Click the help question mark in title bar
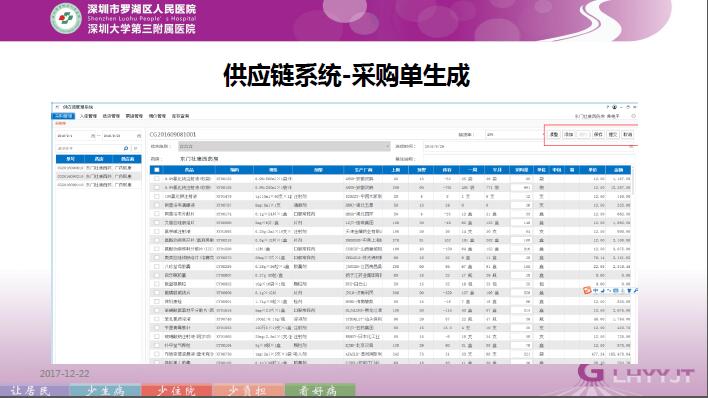Image resolution: width=708 pixels, height=398 pixels. pos(608,107)
